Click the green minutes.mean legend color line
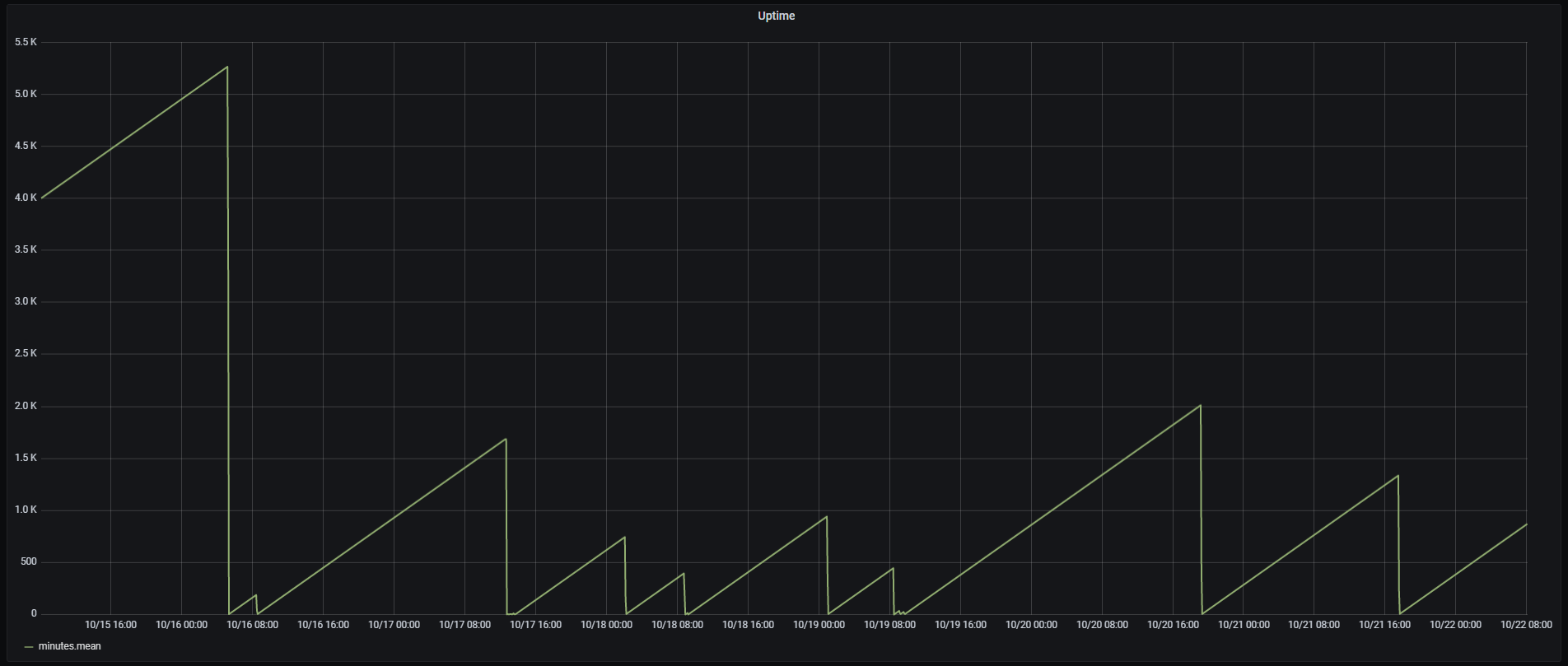Image resolution: width=1568 pixels, height=666 pixels. click(29, 647)
